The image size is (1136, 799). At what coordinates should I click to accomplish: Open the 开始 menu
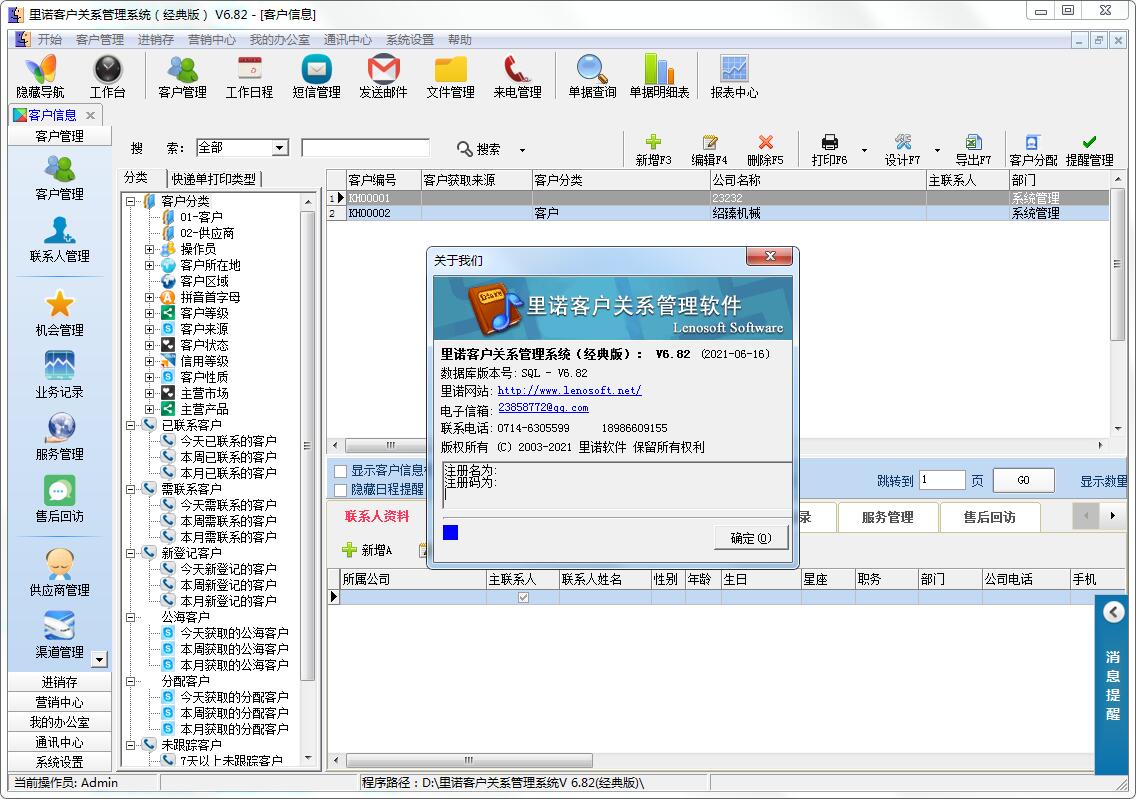coord(49,40)
